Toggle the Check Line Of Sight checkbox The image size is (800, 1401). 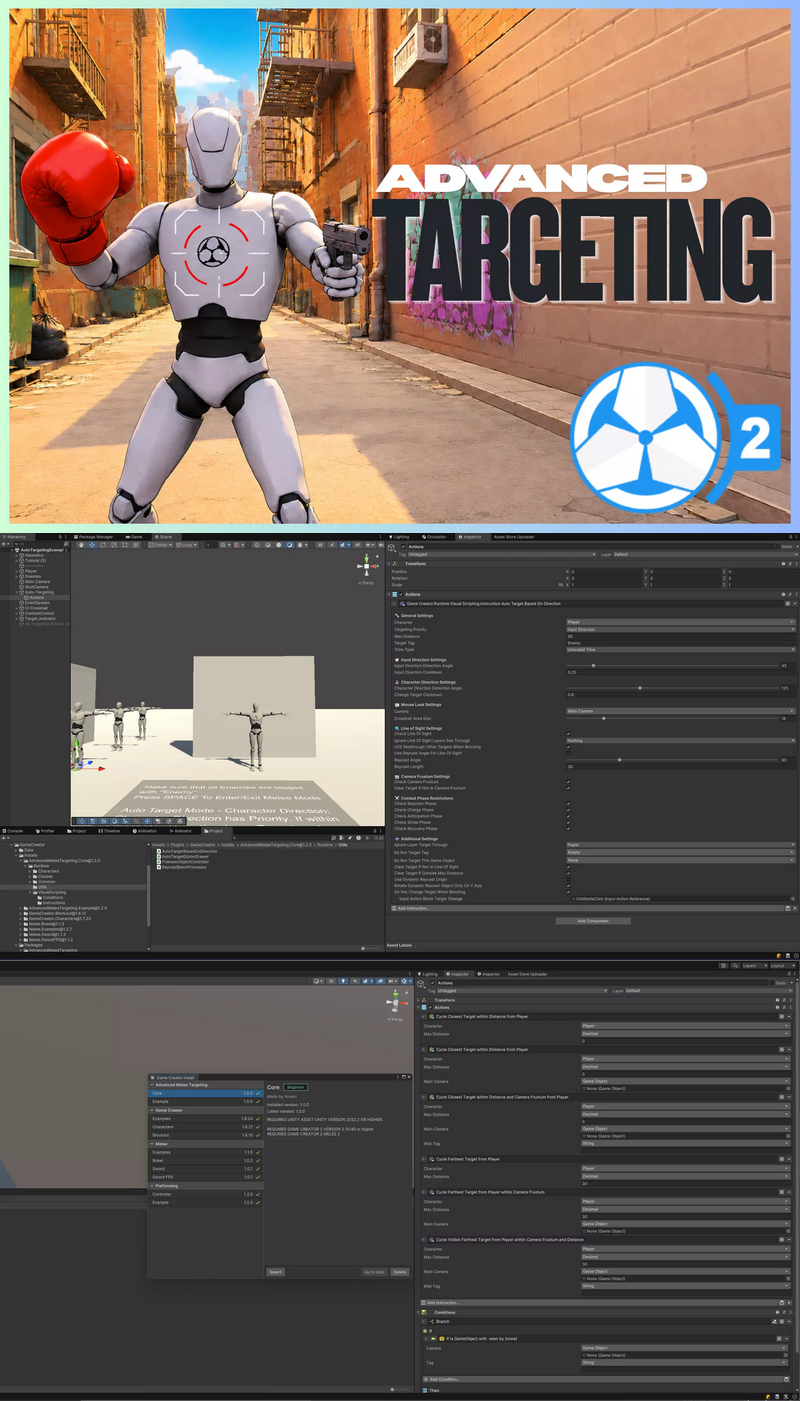(x=568, y=733)
